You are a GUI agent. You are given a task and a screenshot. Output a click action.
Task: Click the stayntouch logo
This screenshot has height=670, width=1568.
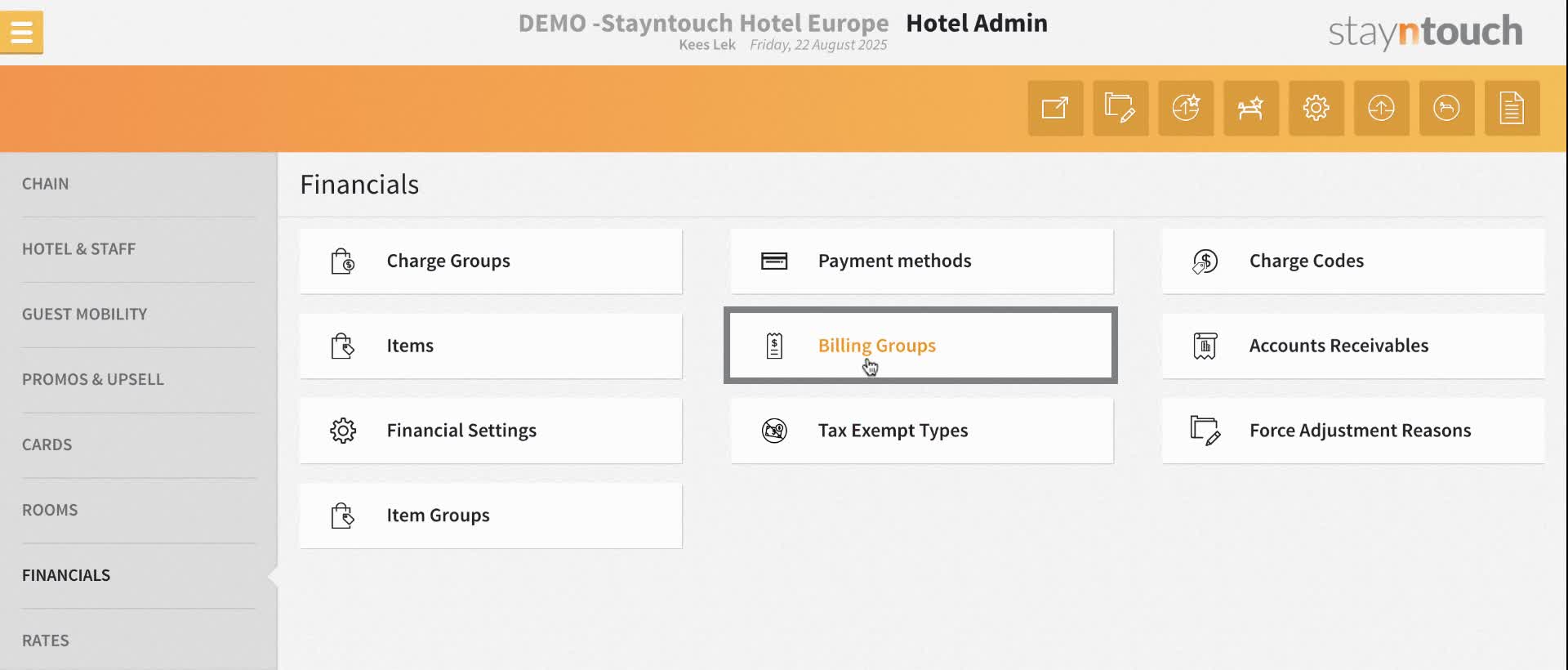tap(1425, 33)
